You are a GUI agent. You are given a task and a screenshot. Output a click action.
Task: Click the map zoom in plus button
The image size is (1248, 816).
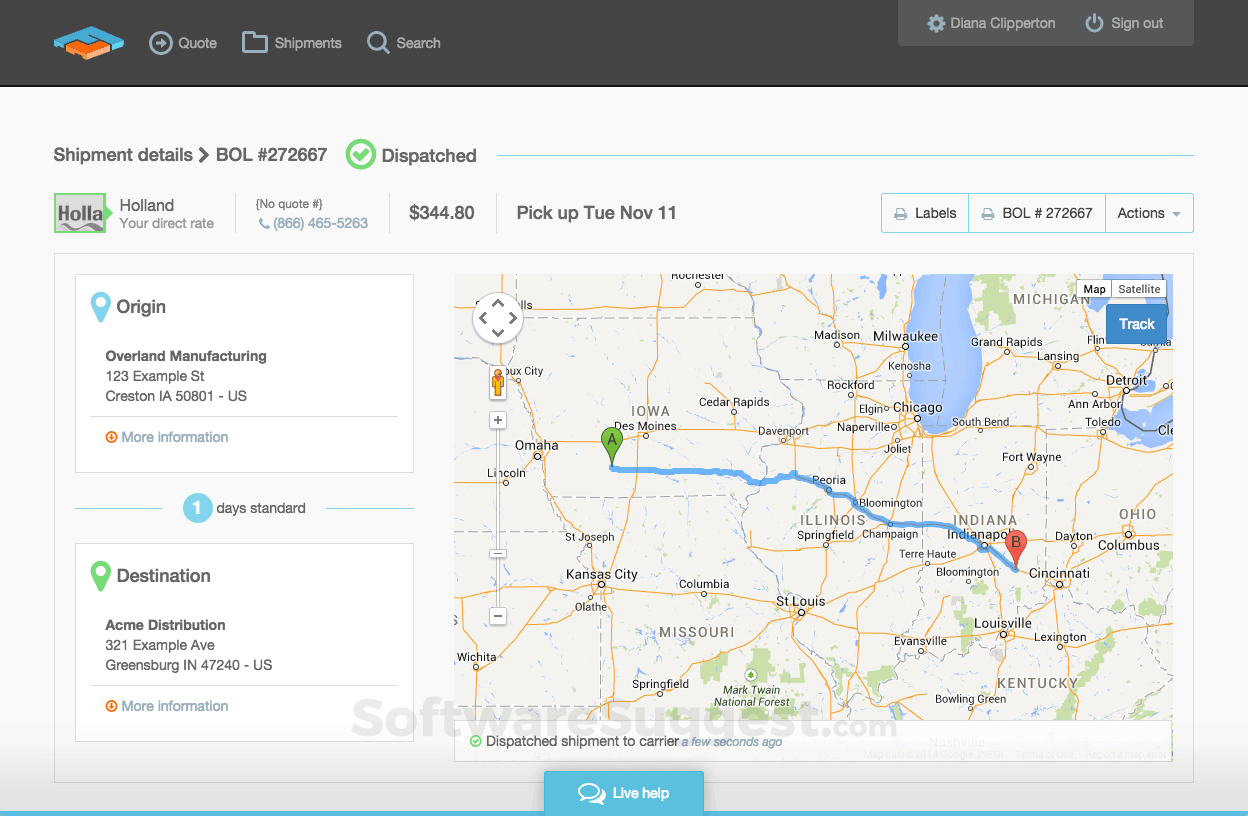(x=498, y=420)
